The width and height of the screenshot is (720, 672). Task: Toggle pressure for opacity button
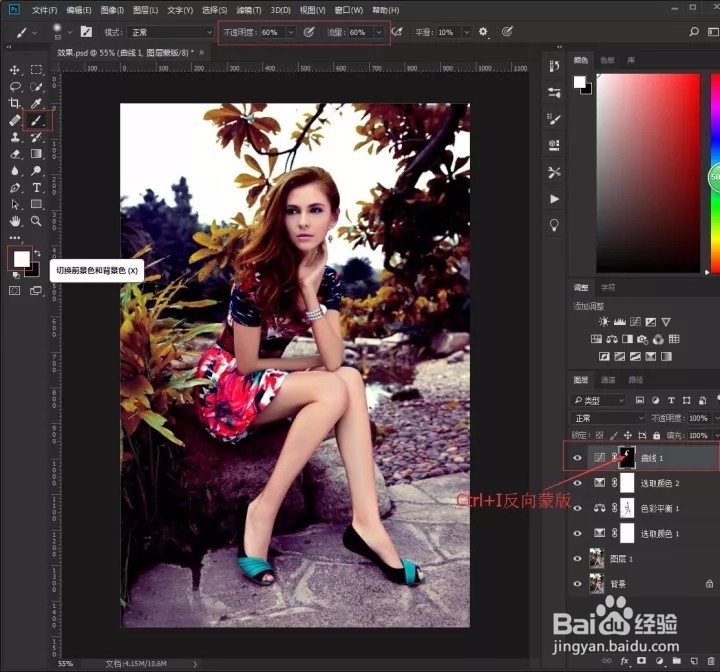click(x=309, y=32)
